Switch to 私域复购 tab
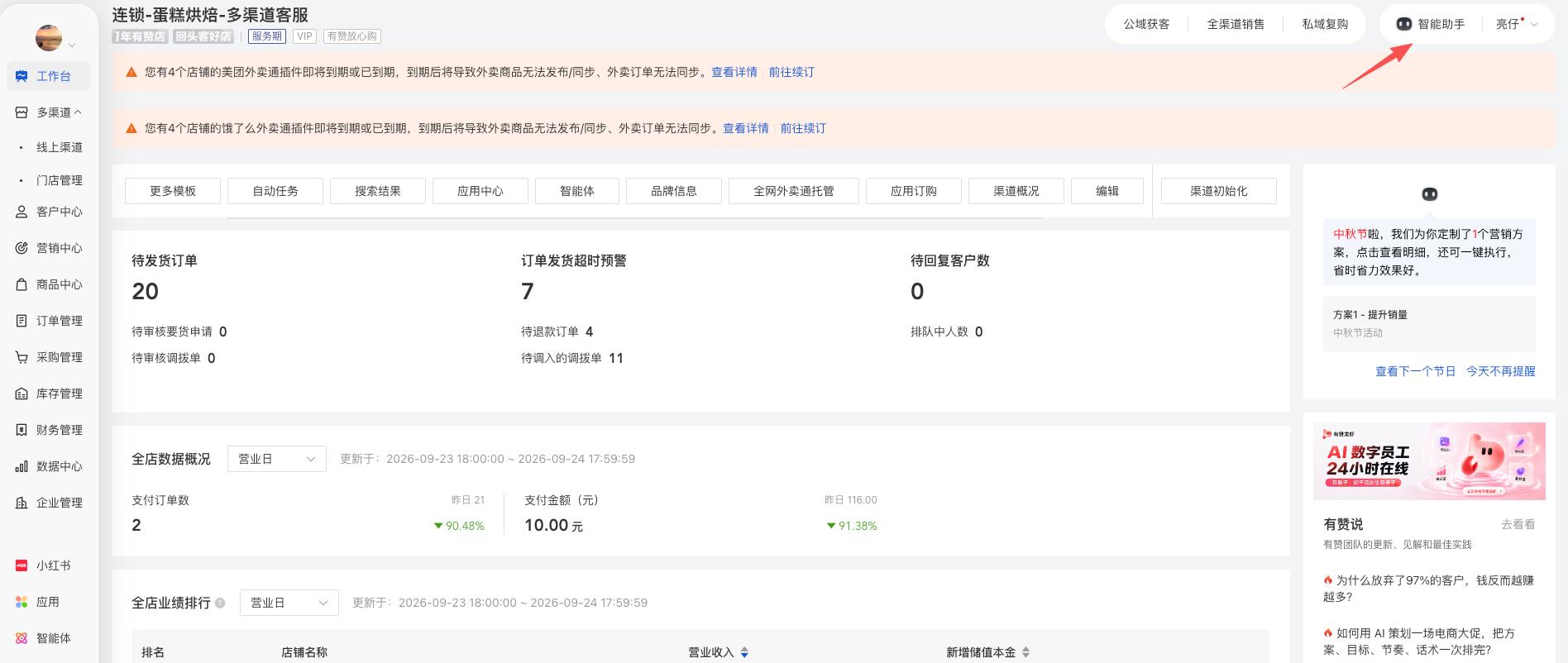This screenshot has width=1568, height=663. coord(1325,24)
